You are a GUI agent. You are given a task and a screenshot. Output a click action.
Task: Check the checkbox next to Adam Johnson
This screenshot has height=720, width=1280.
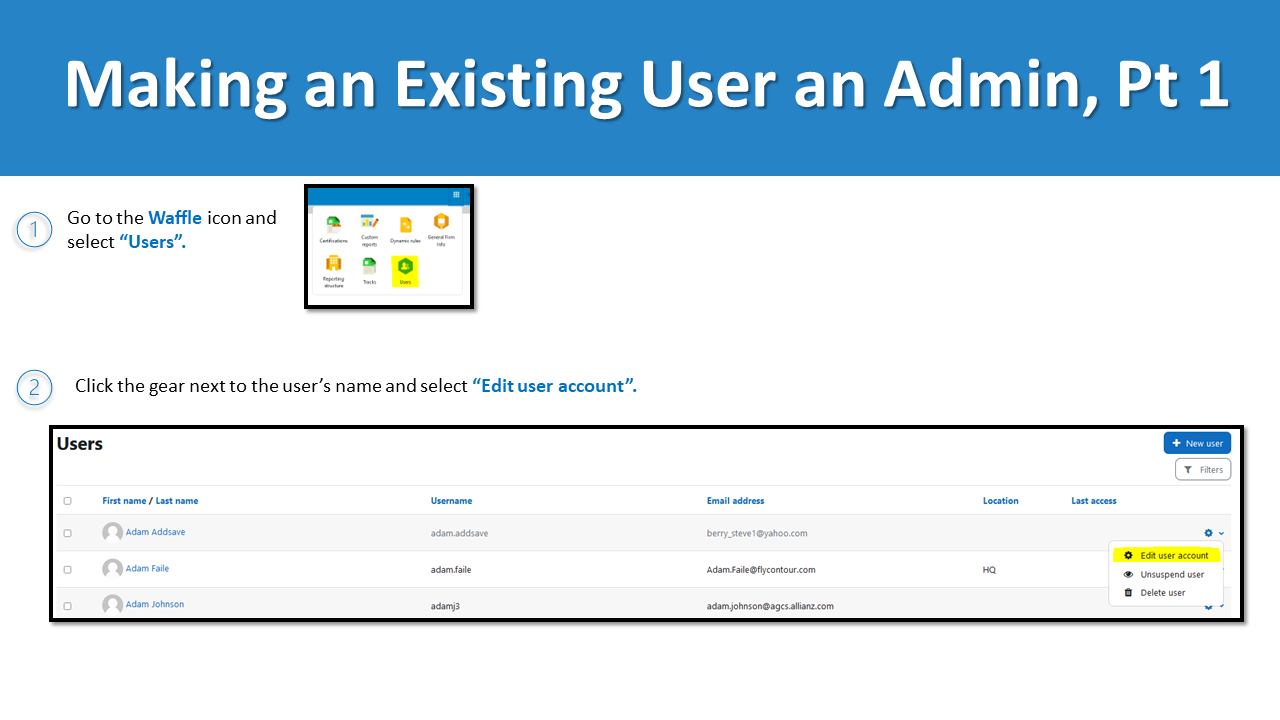point(67,605)
